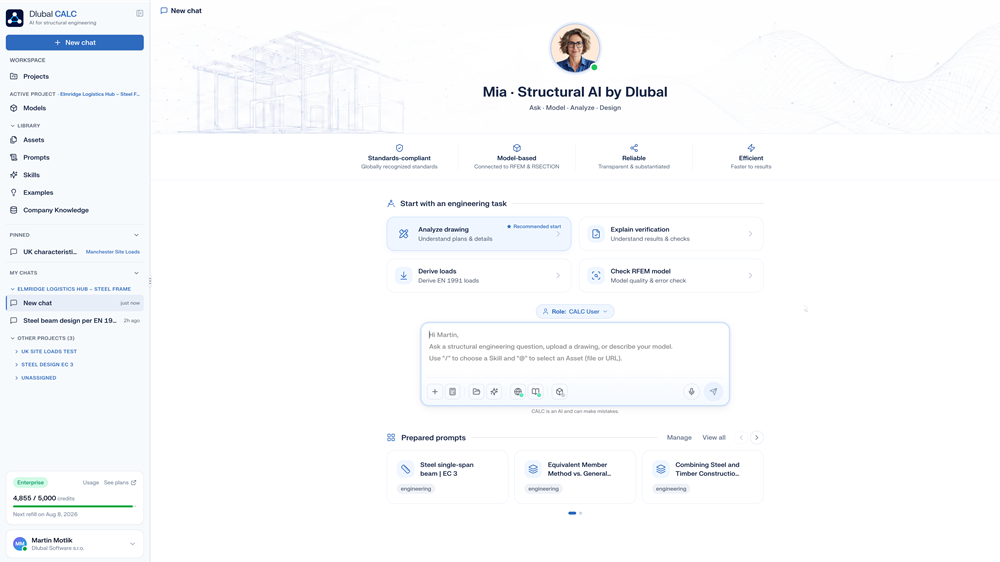Click Manage for prepared prompts

pos(679,438)
